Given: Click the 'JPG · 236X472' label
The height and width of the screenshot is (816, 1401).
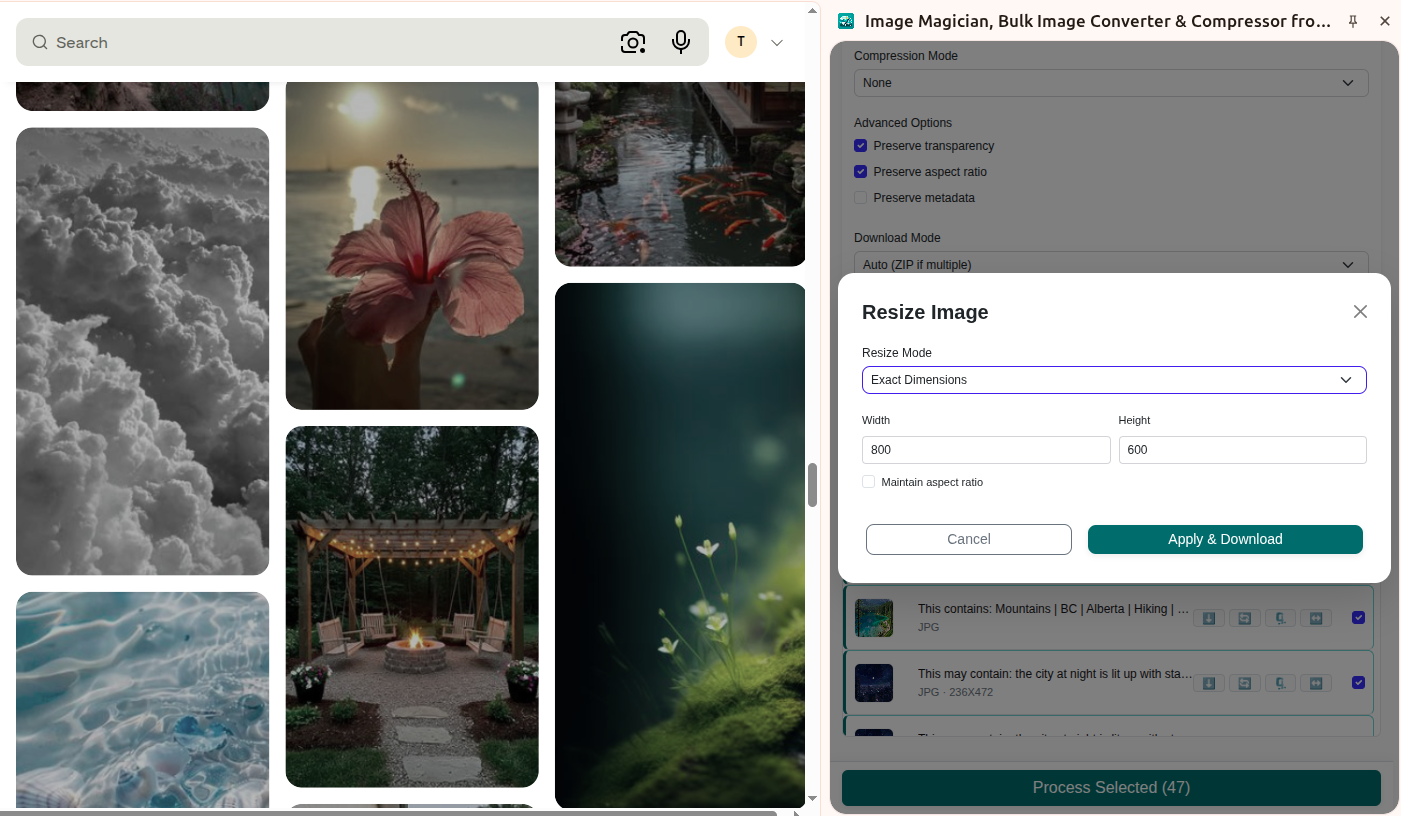Looking at the screenshot, I should 955,692.
